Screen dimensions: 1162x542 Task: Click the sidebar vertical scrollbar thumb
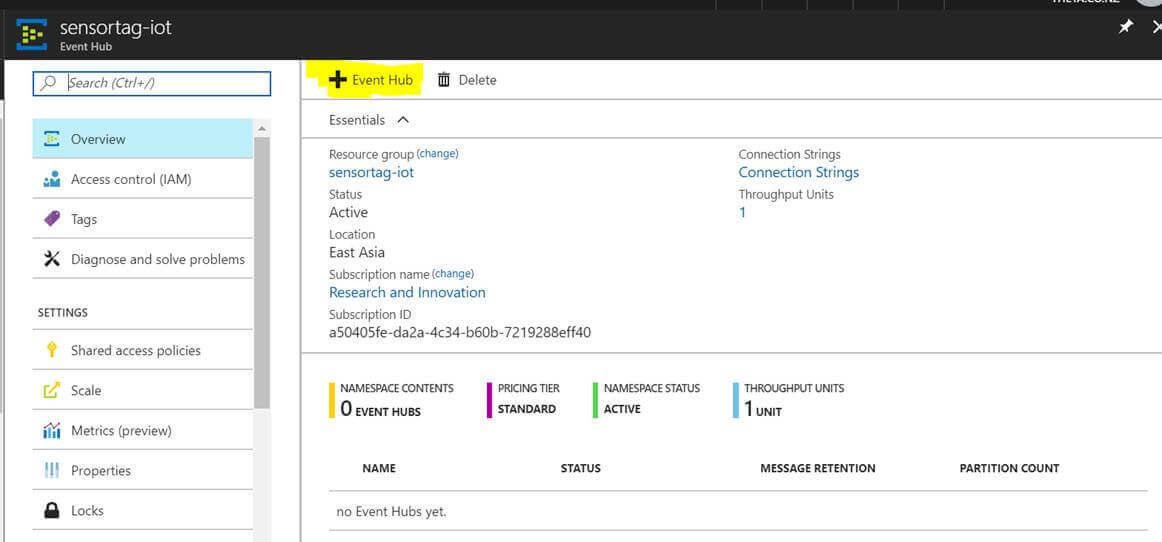pos(262,273)
